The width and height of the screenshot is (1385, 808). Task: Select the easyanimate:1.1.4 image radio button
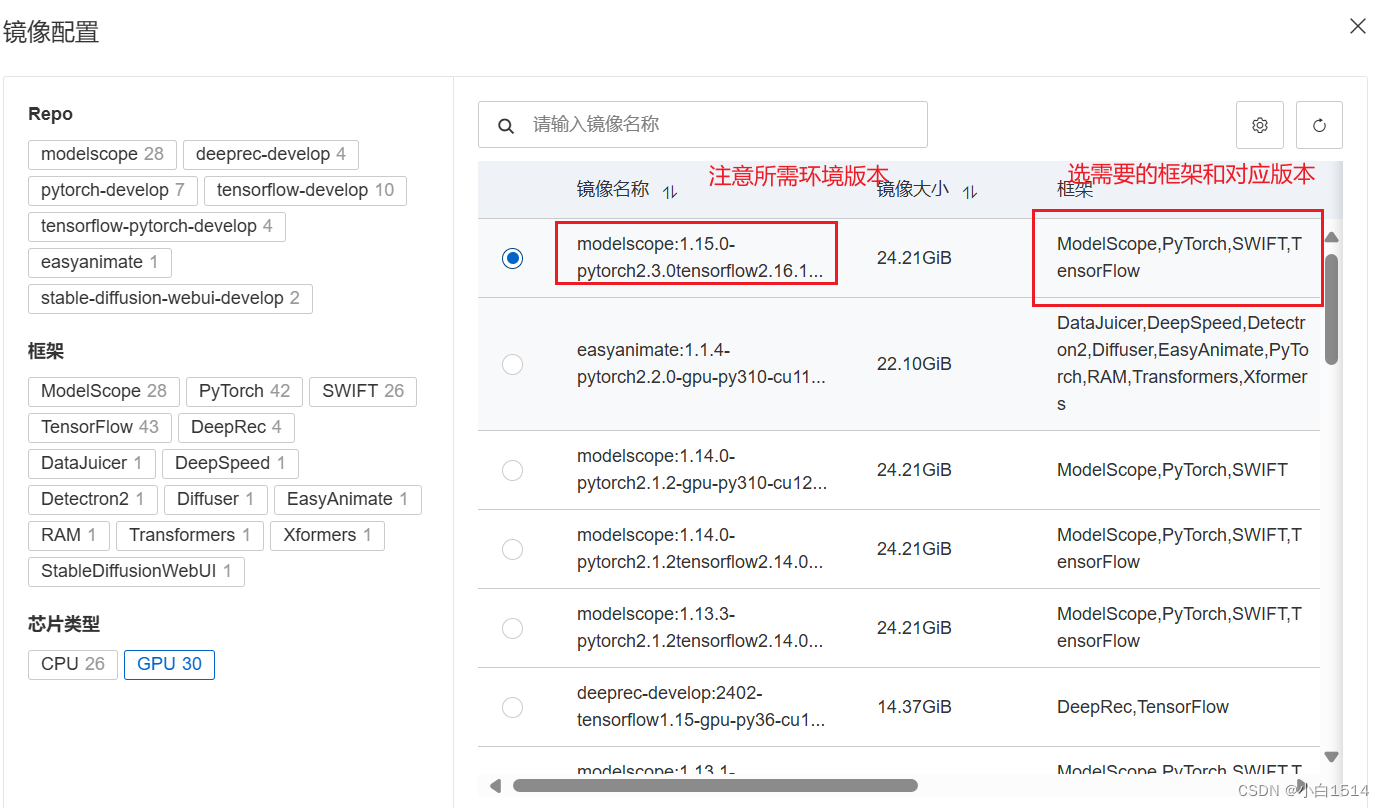point(512,364)
